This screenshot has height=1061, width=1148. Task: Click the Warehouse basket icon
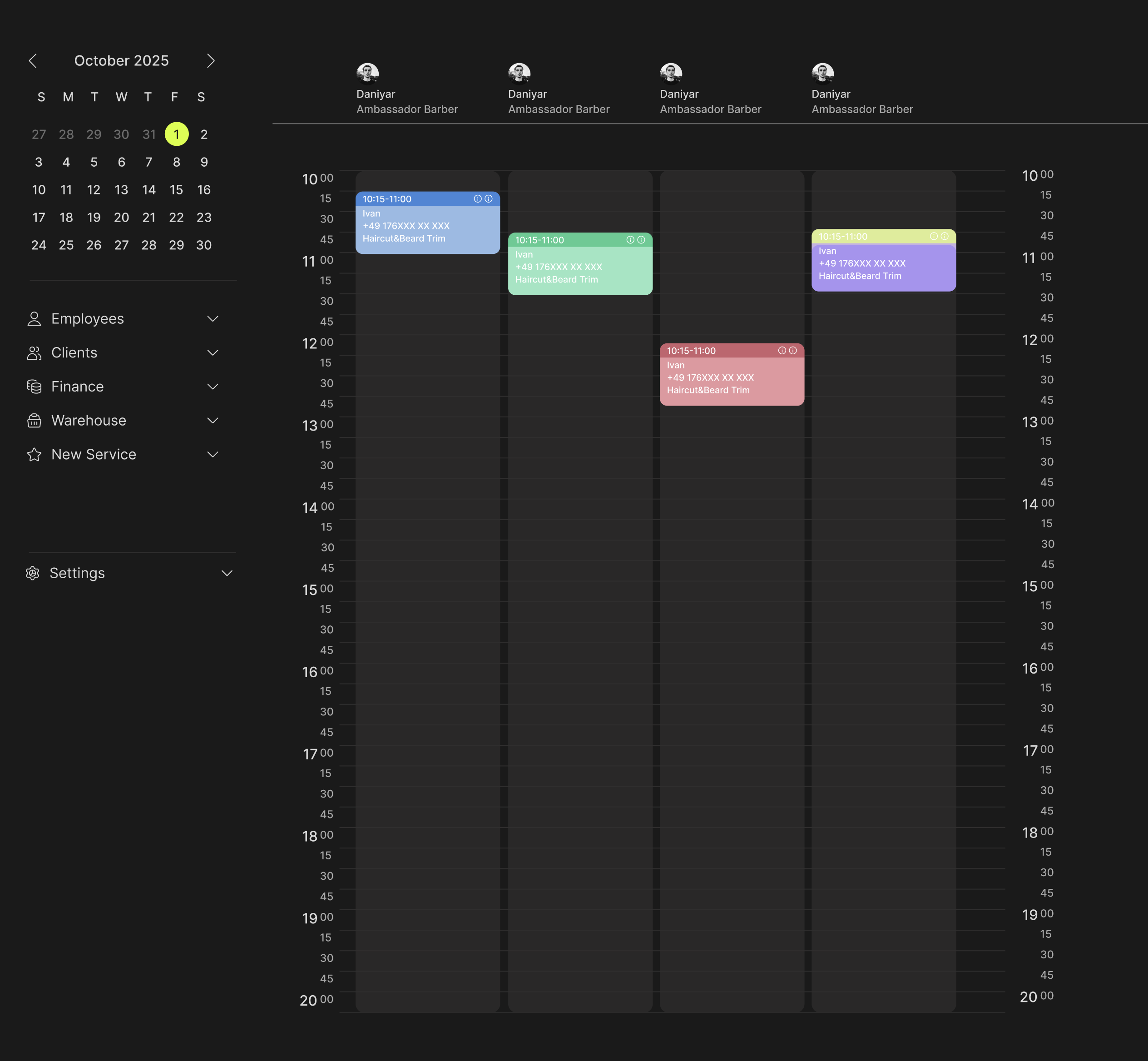click(34, 420)
